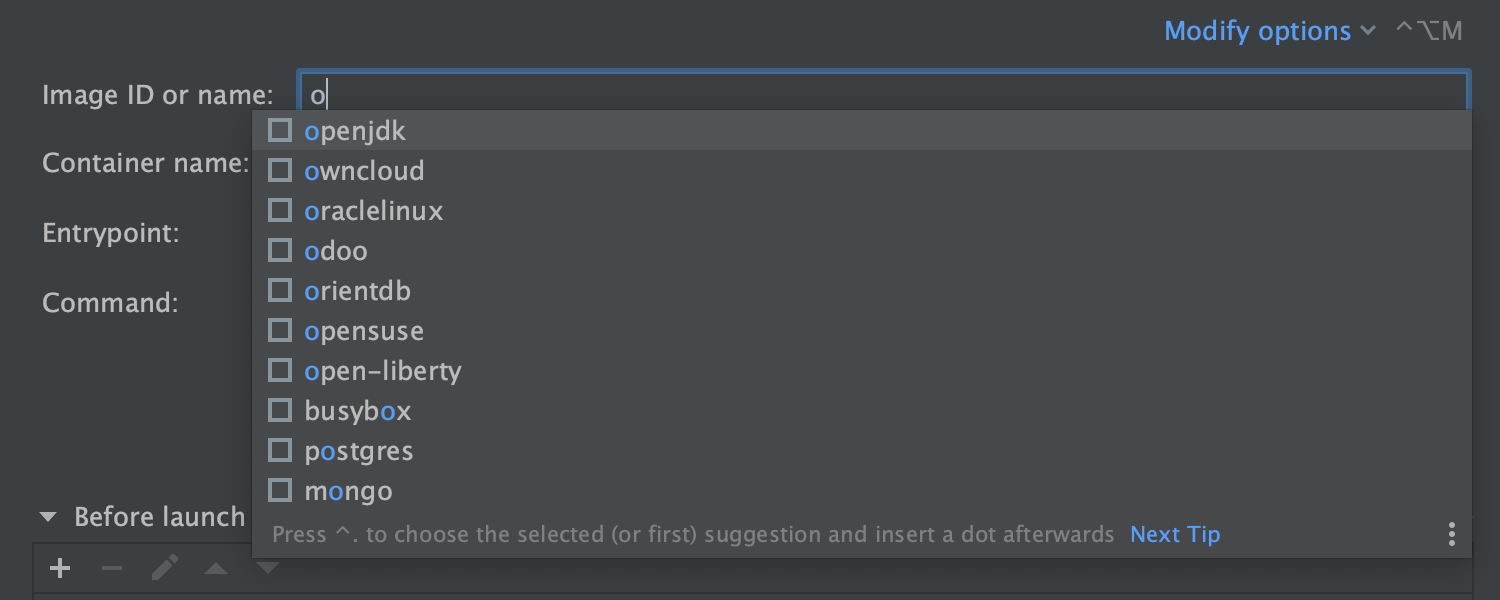Open the three-dot menu in suggestion popup

tap(1451, 534)
